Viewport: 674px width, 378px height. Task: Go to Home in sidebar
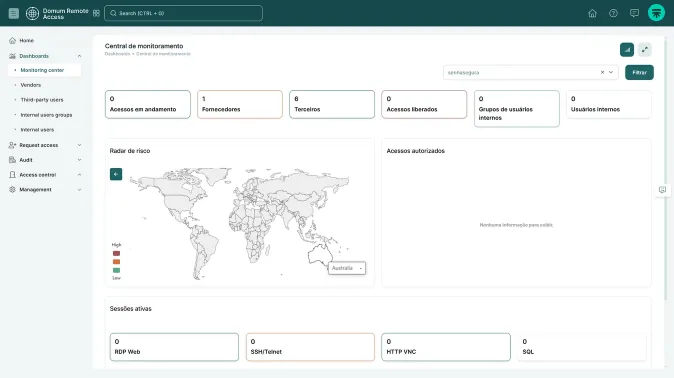(x=27, y=40)
